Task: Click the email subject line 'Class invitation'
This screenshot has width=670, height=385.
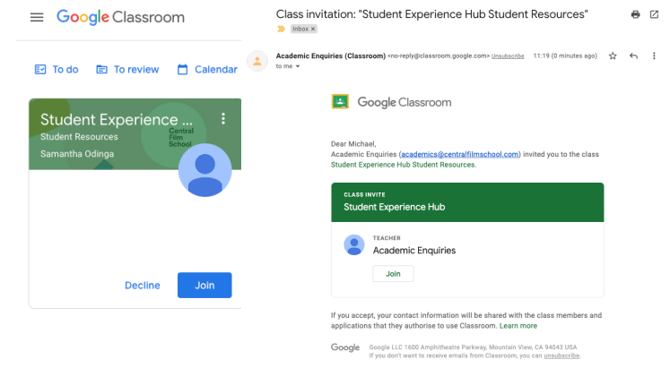Action: pos(432,14)
